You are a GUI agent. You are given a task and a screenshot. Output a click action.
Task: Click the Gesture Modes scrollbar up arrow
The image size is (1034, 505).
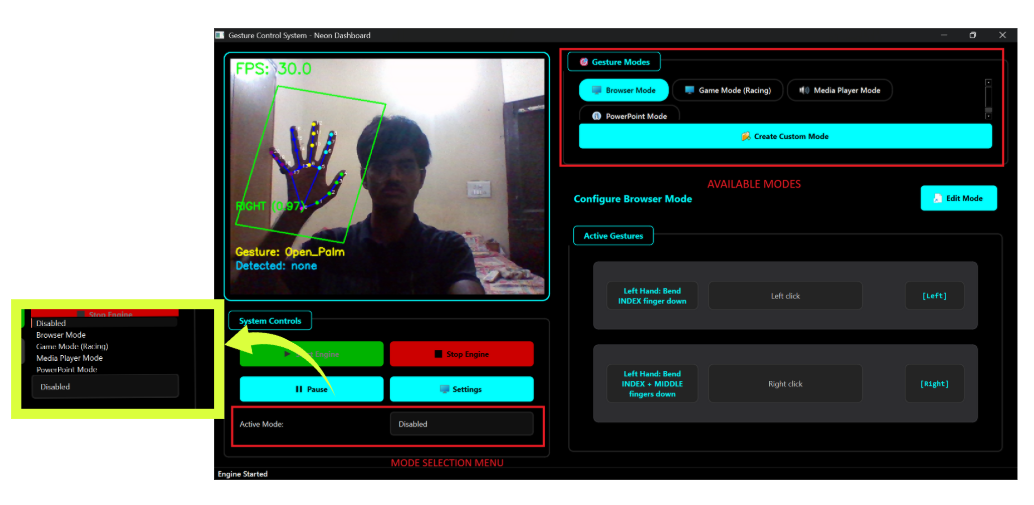[x=988, y=82]
